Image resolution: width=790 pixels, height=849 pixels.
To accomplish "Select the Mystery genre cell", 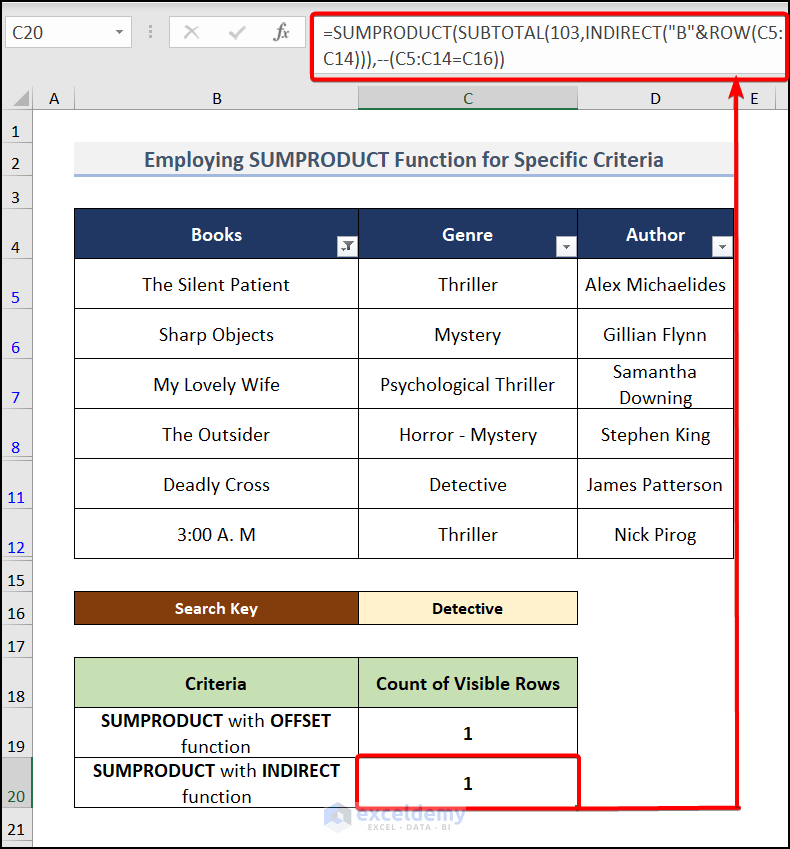I will tap(468, 334).
